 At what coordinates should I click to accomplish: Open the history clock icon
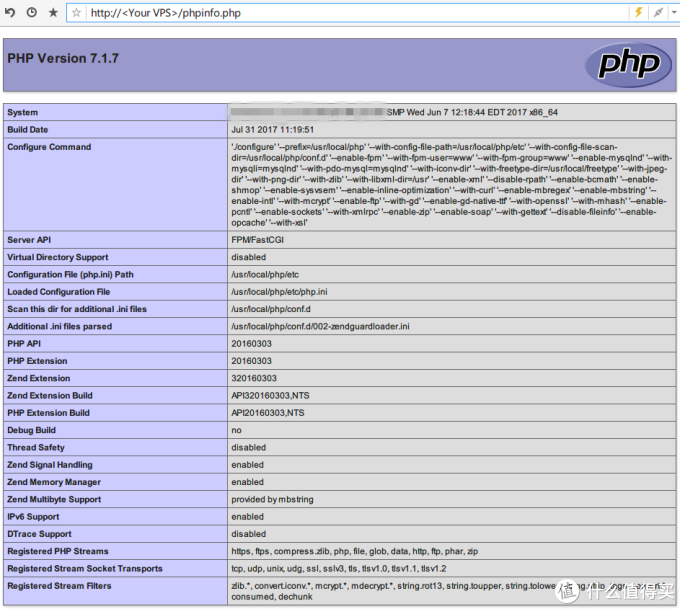[x=32, y=13]
